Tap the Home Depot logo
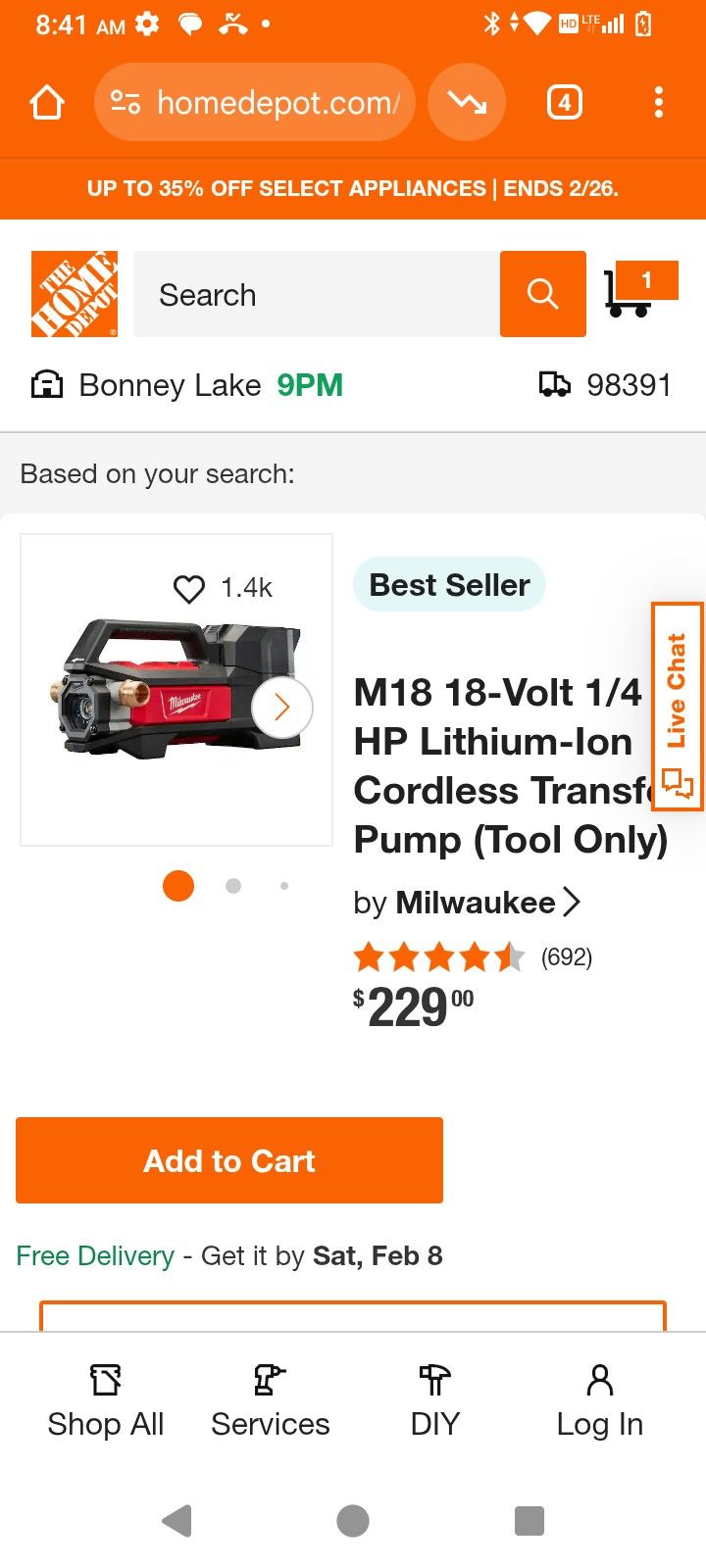The image size is (706, 1568). pos(75,294)
